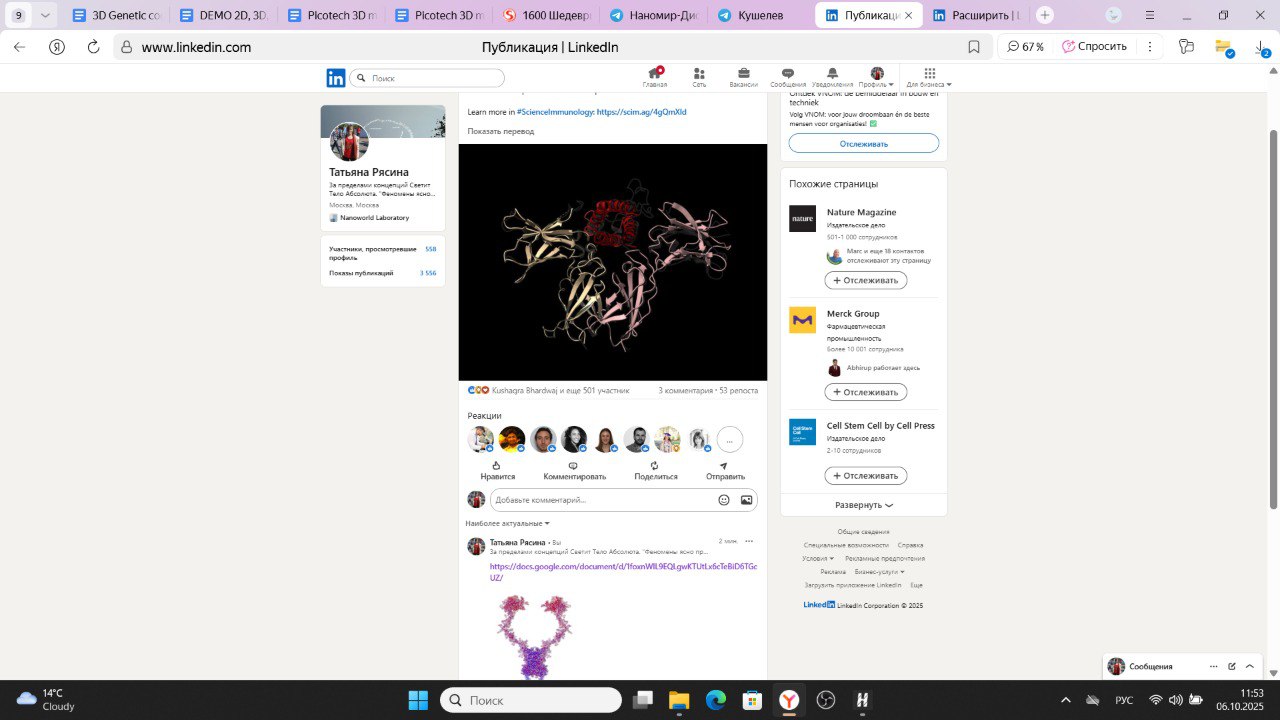Viewport: 1280px width, 720px height.
Task: Click the Поделиться repost icon
Action: pyautogui.click(x=655, y=466)
